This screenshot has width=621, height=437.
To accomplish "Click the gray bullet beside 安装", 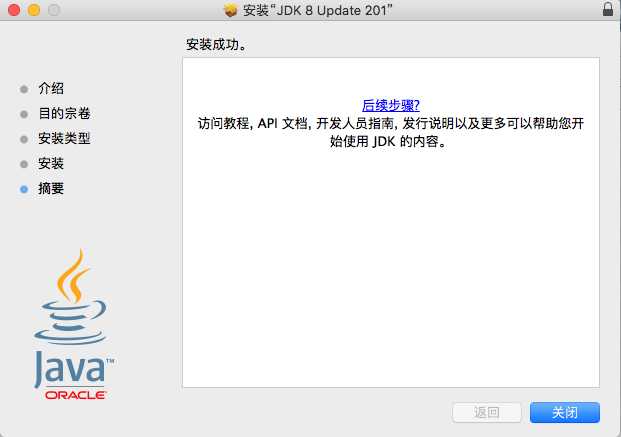I will click(24, 164).
